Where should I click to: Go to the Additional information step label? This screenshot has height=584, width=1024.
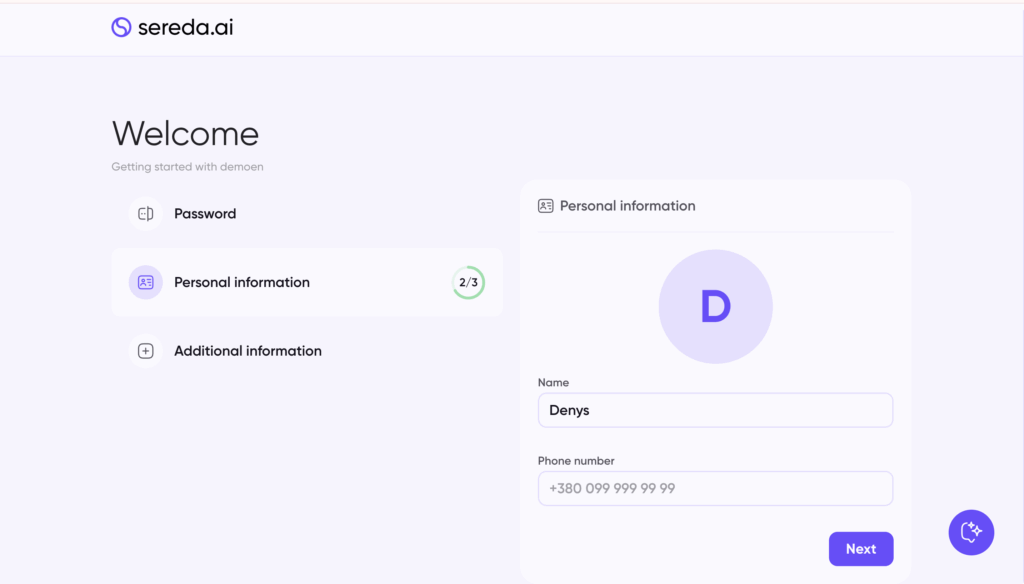coord(248,351)
